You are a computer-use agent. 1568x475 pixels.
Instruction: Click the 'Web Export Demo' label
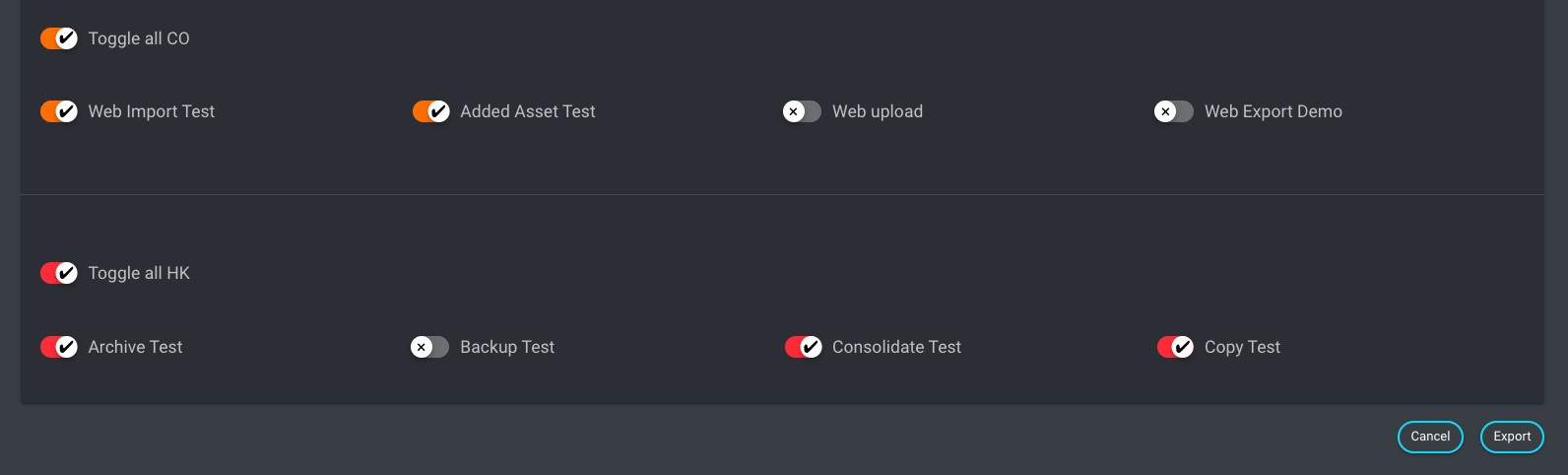[1273, 111]
